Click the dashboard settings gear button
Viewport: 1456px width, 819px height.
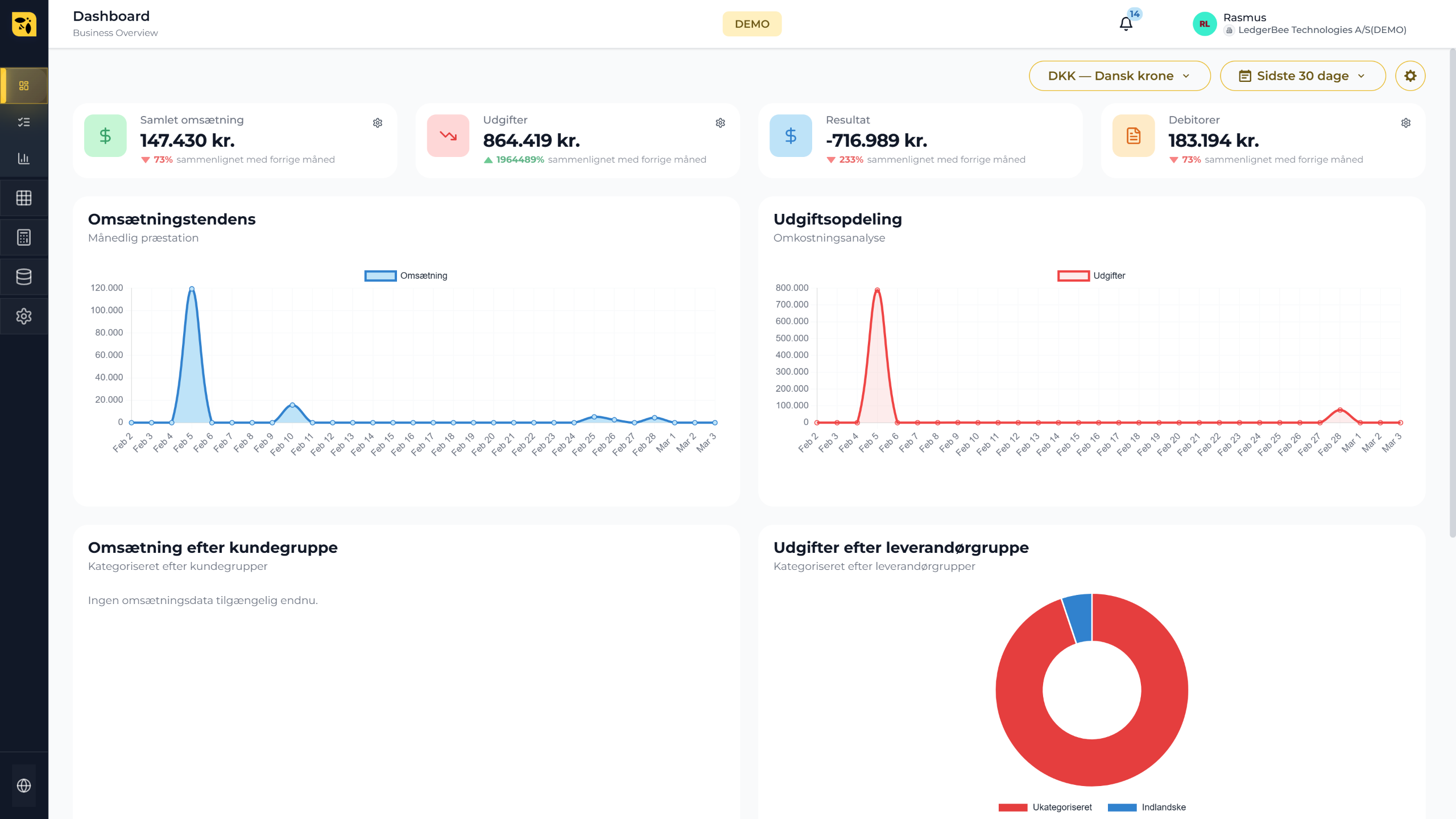(x=1410, y=76)
